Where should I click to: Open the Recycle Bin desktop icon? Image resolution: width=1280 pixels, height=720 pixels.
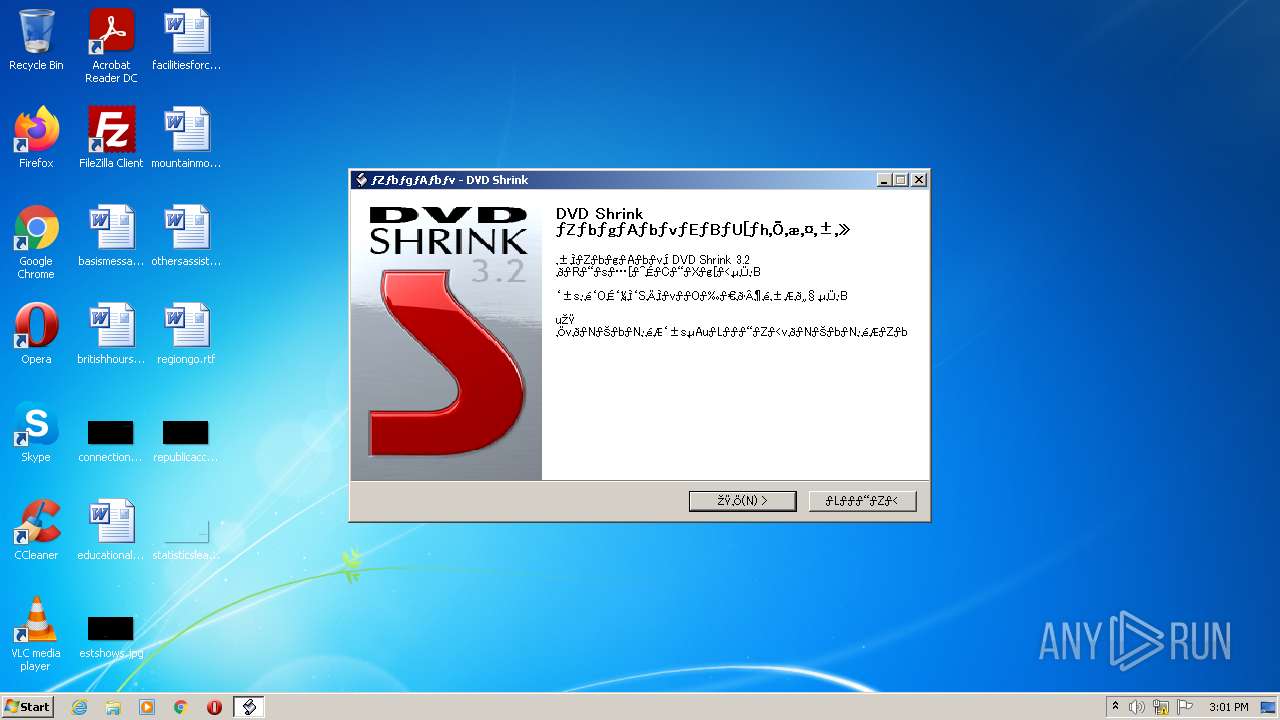(36, 40)
